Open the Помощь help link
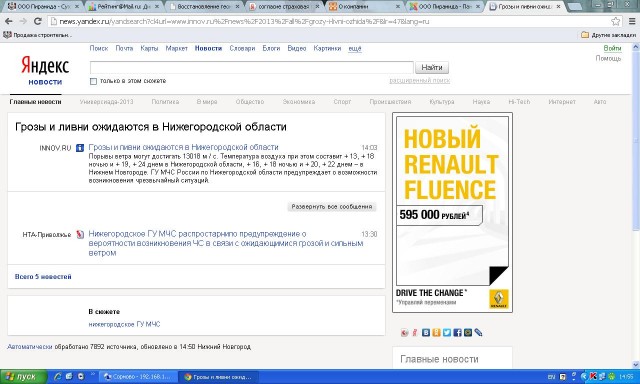The image size is (640, 384). tap(608, 58)
